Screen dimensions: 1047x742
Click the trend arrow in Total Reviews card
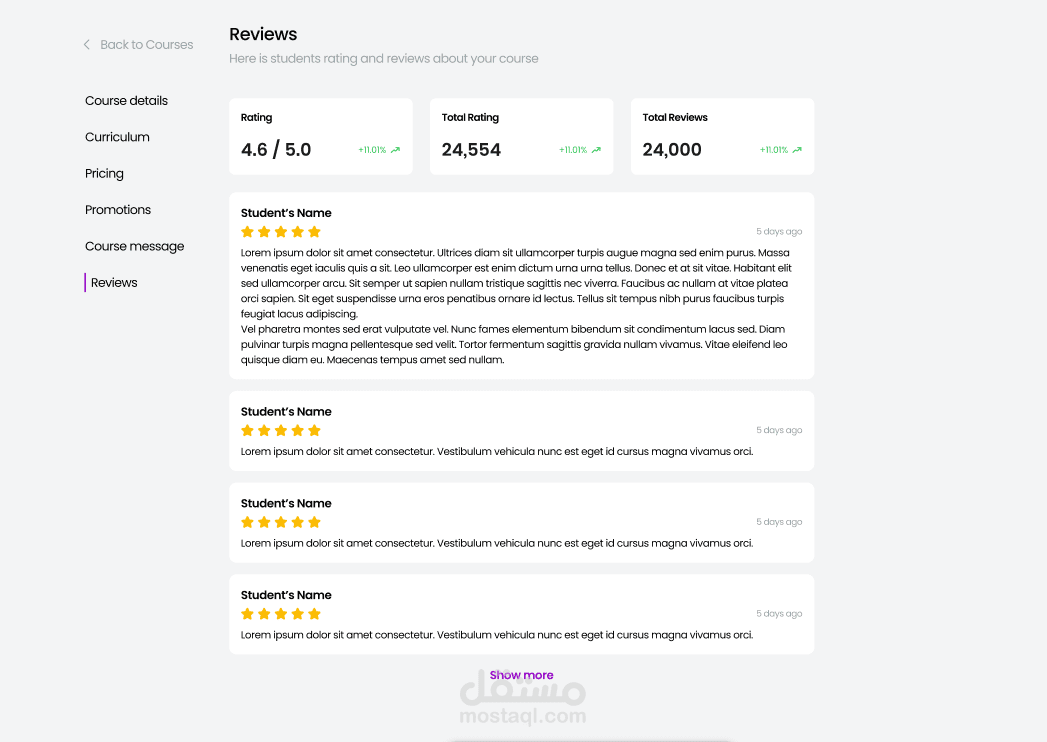click(797, 150)
